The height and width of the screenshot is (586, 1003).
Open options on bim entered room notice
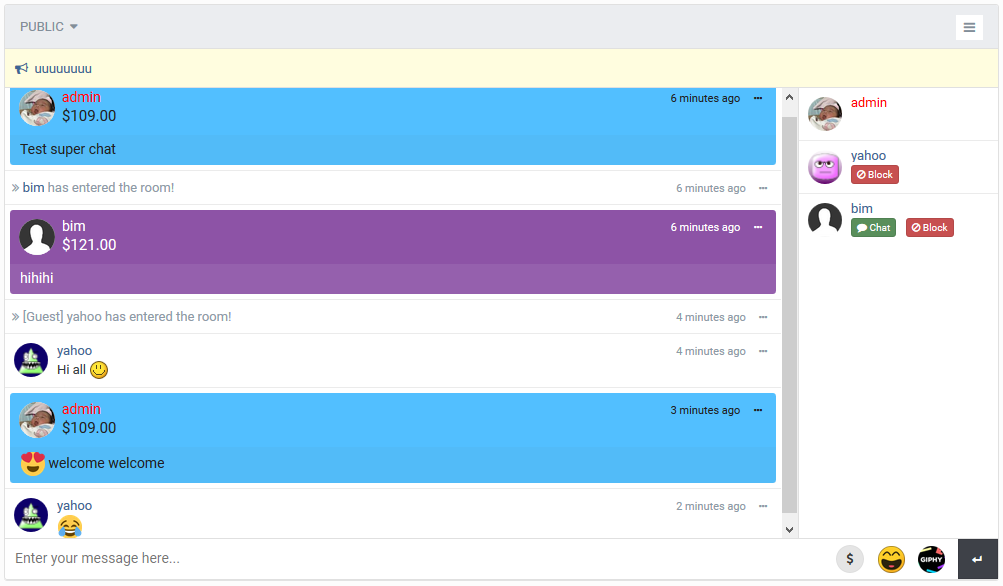(763, 188)
